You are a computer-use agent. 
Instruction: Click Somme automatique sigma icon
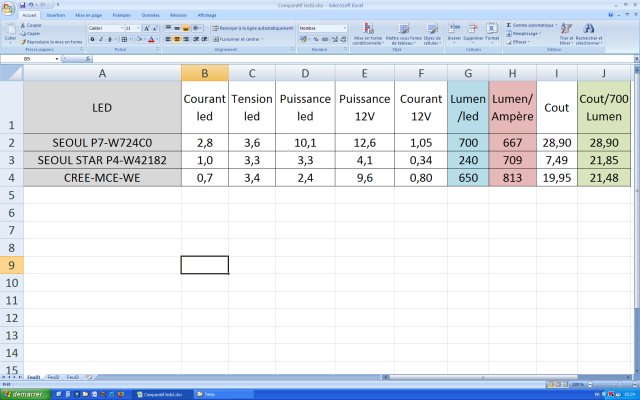pos(509,25)
